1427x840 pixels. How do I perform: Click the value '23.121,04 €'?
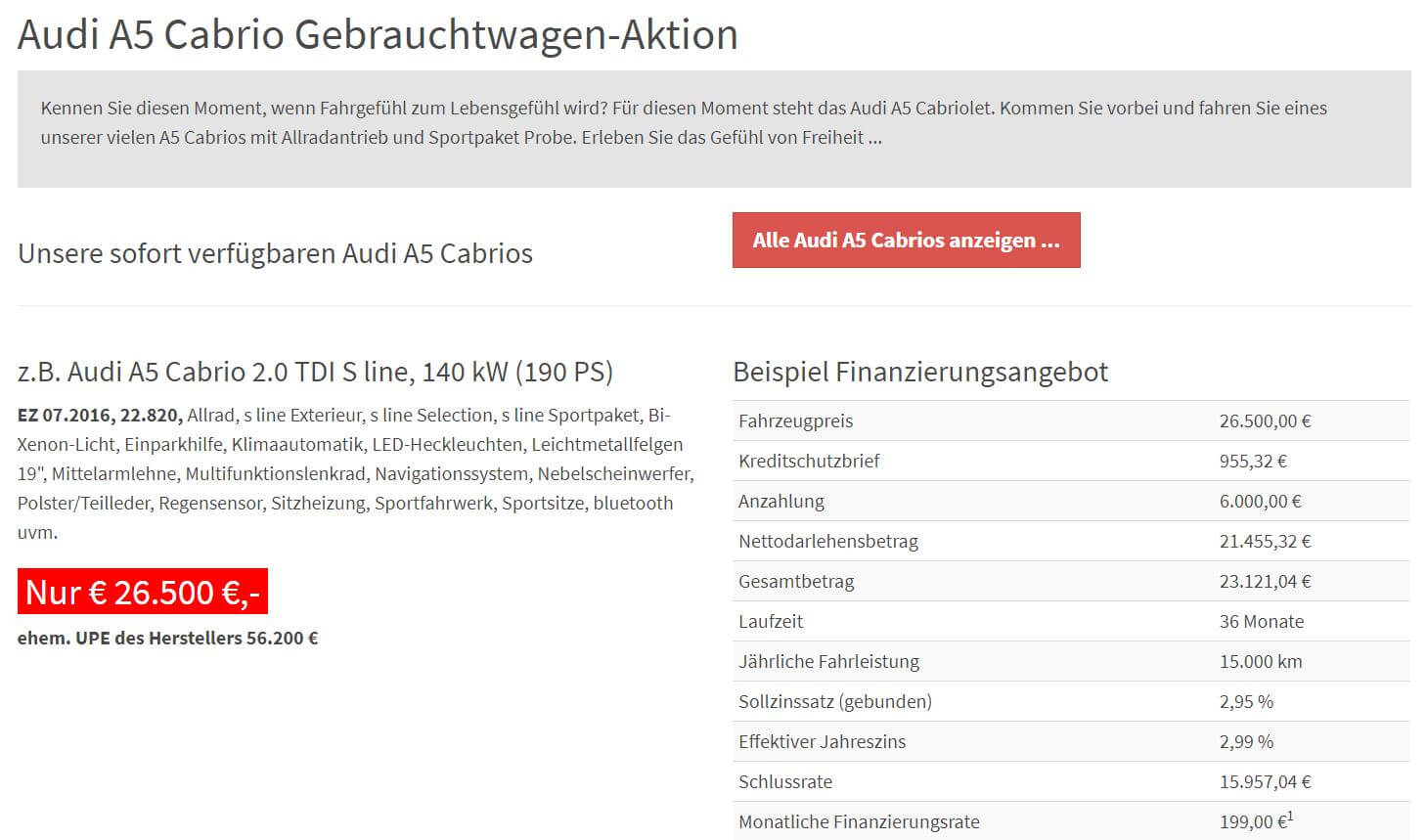[1265, 582]
